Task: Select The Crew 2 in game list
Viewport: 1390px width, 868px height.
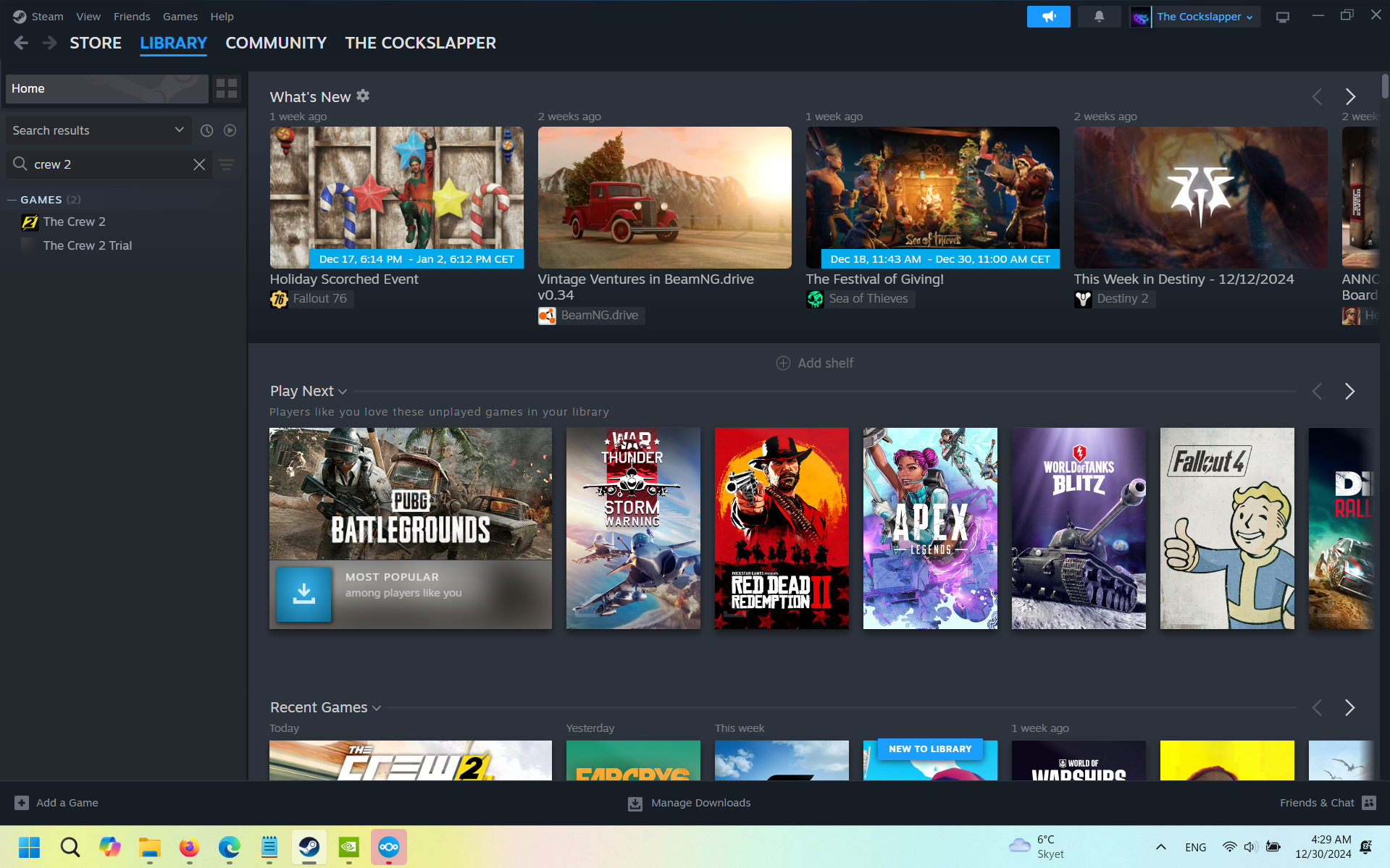Action: click(x=74, y=222)
